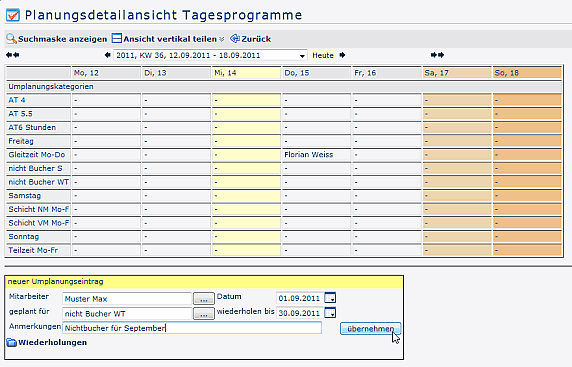Click the Mitarbeiter field with Muster Max

click(127, 299)
